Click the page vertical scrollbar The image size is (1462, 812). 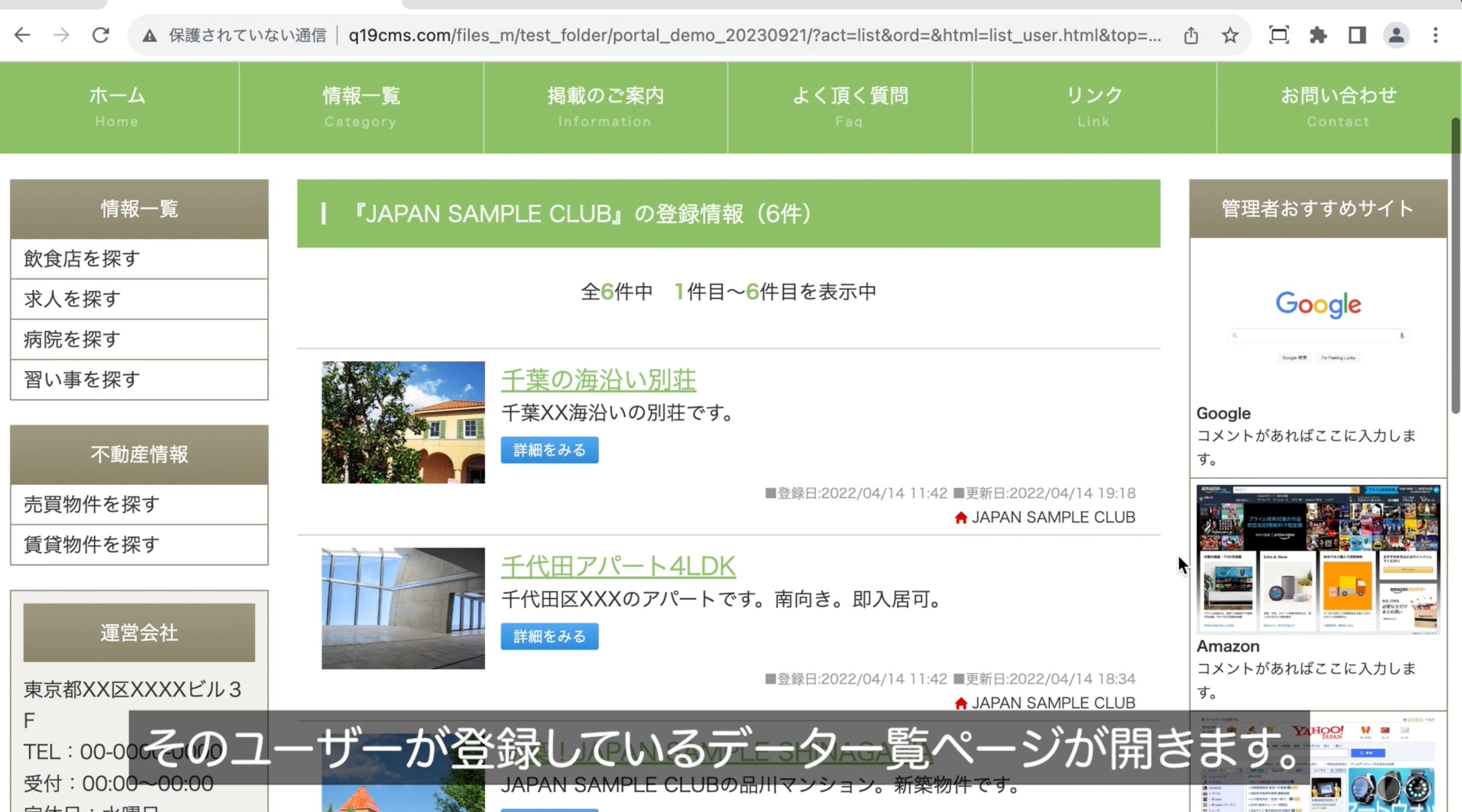(1456, 266)
